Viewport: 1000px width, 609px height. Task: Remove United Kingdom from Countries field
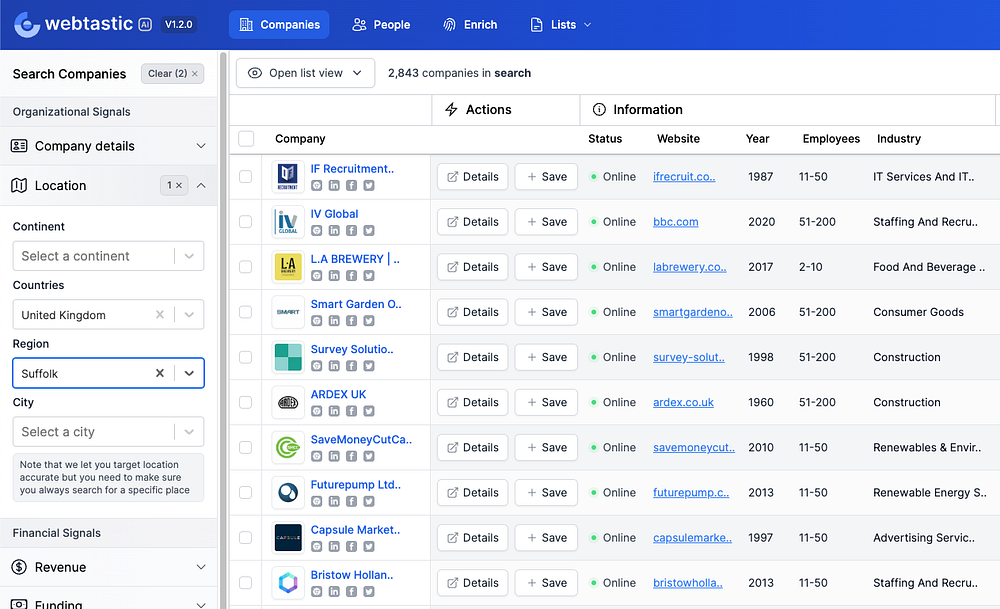[x=159, y=315]
